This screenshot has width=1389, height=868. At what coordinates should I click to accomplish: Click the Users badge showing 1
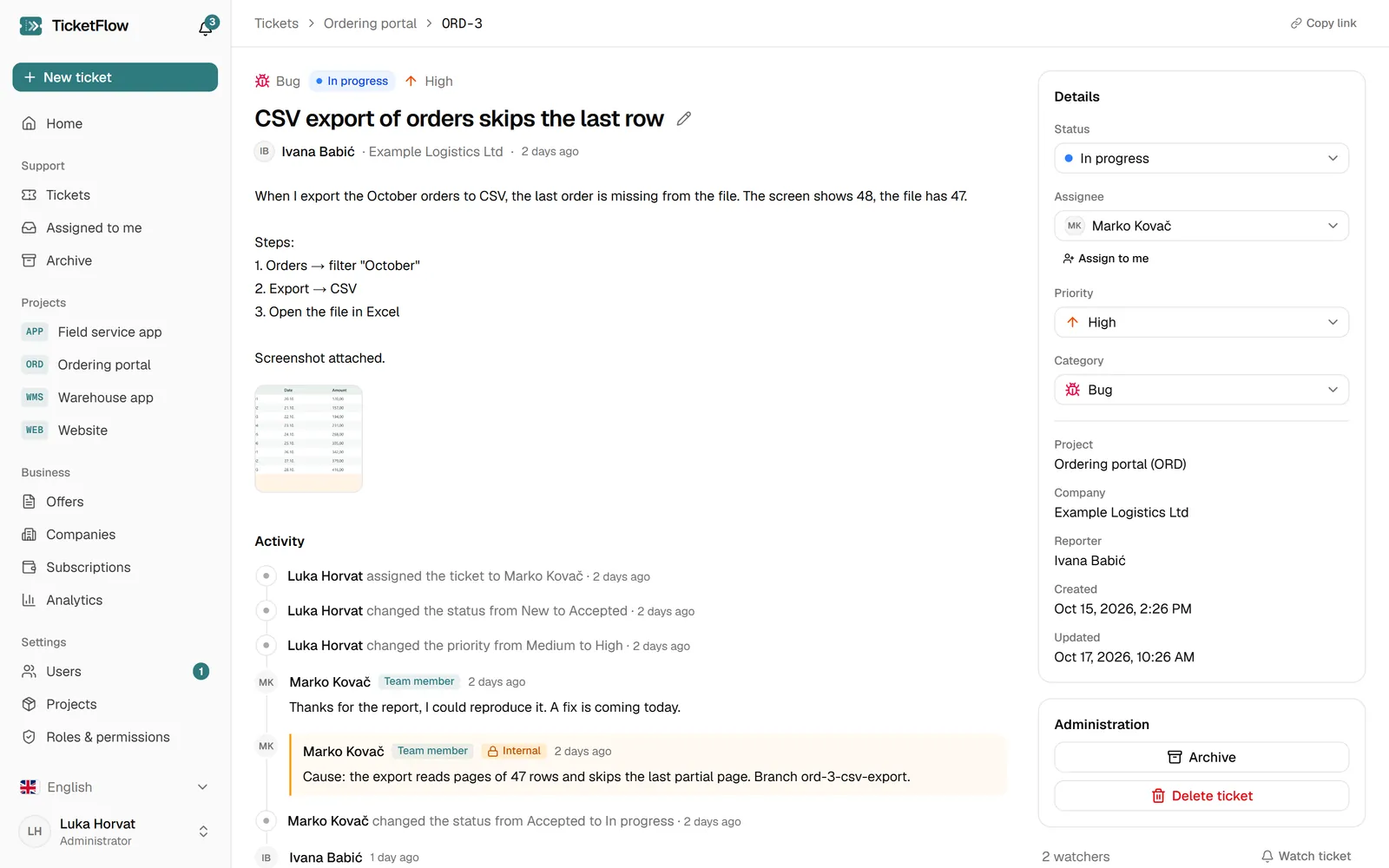201,672
